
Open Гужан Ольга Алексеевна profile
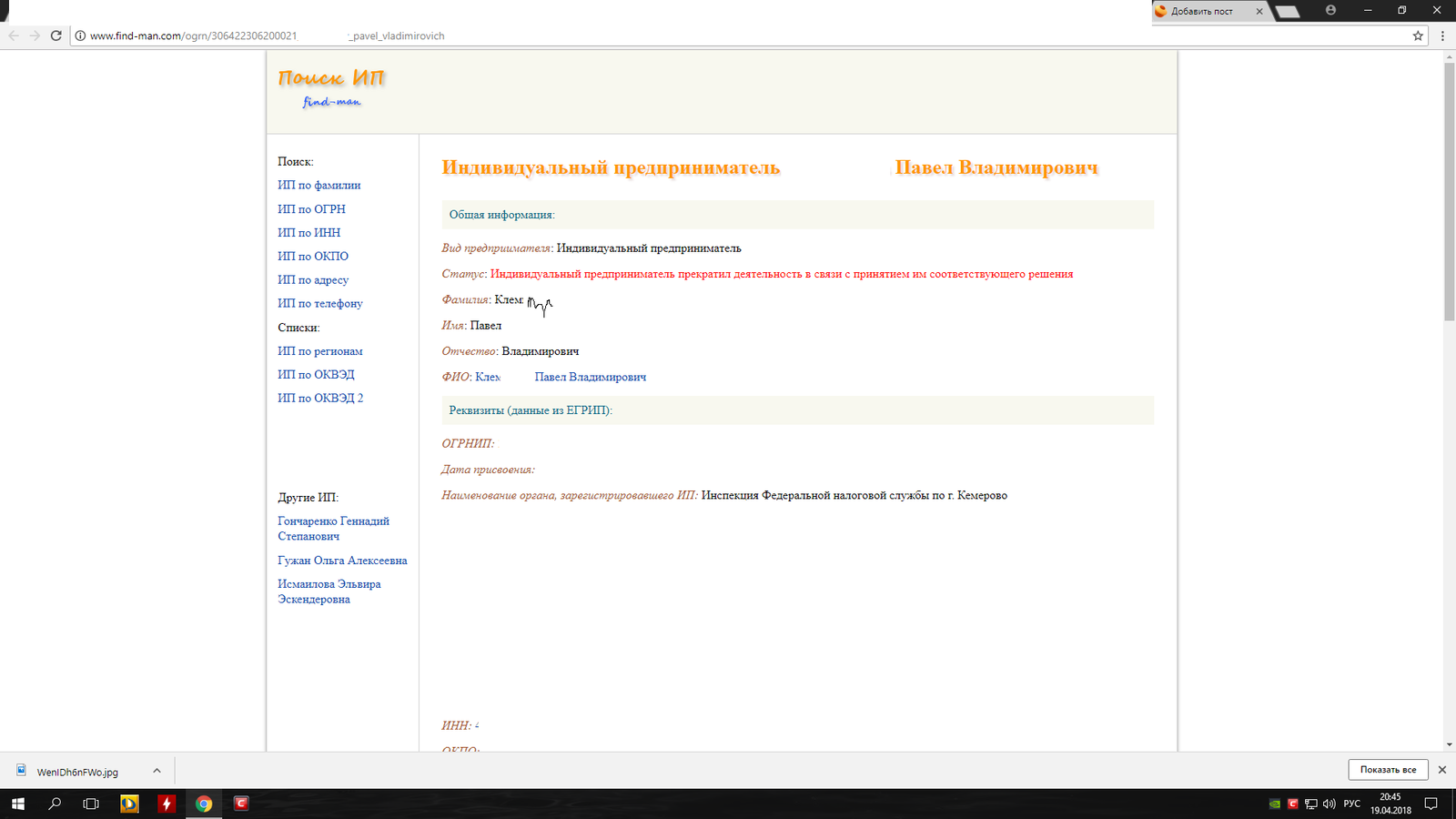[x=342, y=561]
